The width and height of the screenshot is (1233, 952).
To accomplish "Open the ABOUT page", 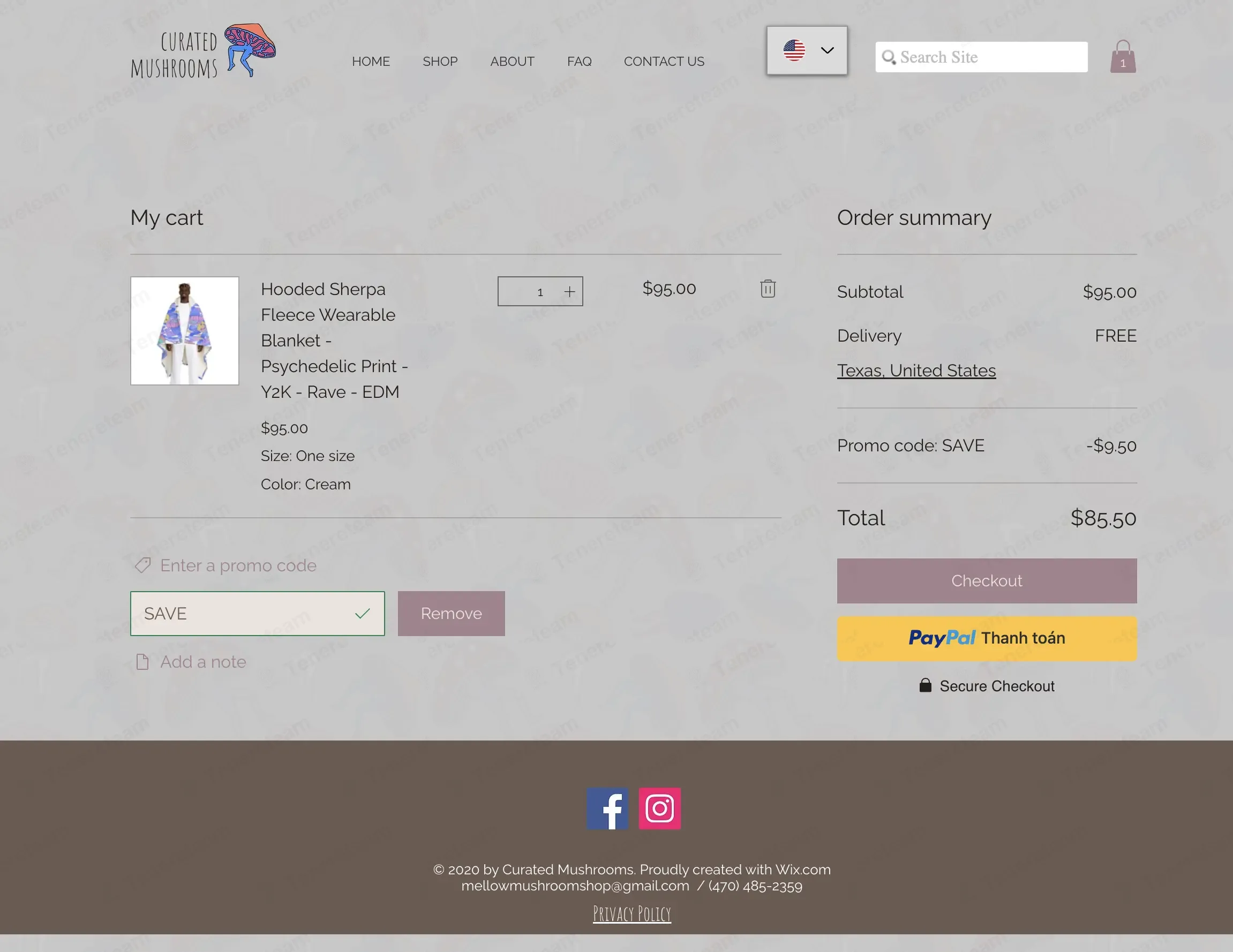I will click(512, 61).
